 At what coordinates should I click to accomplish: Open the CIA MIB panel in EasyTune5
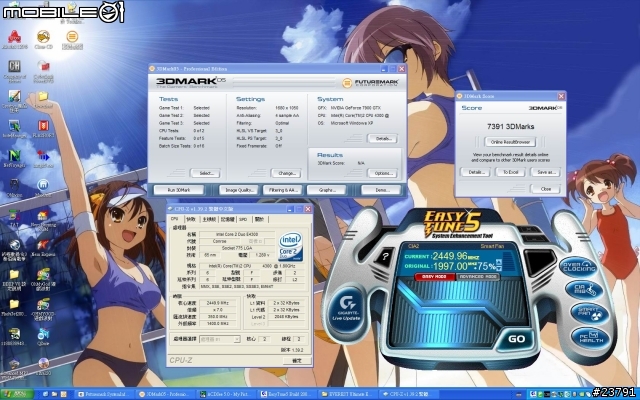click(584, 290)
